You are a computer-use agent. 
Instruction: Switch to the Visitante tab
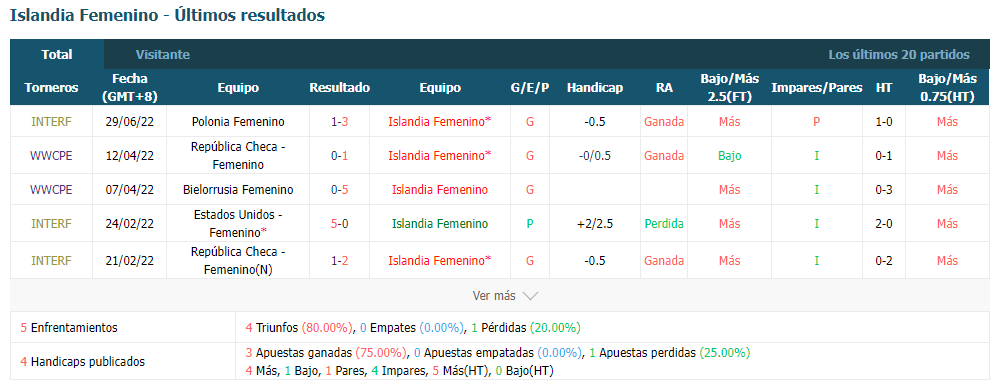click(x=162, y=55)
